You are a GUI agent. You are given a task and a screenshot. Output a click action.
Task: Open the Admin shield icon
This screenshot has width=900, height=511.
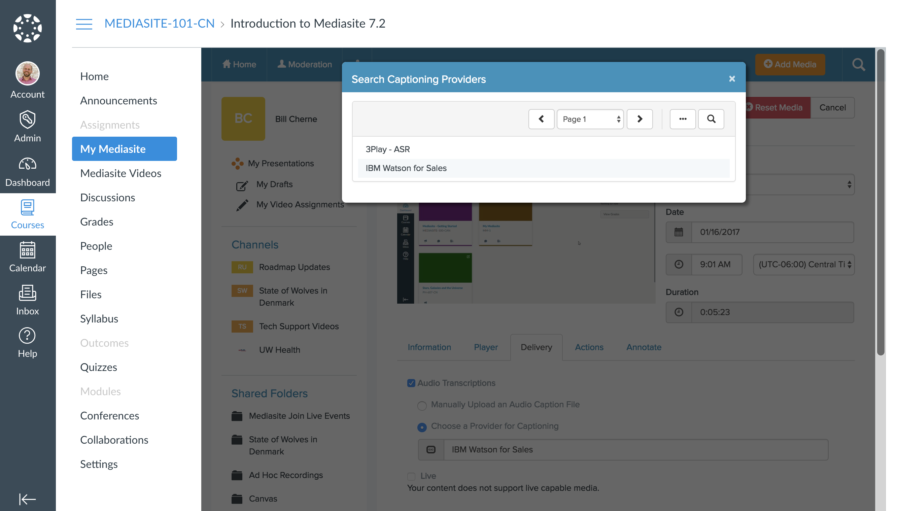pos(28,119)
